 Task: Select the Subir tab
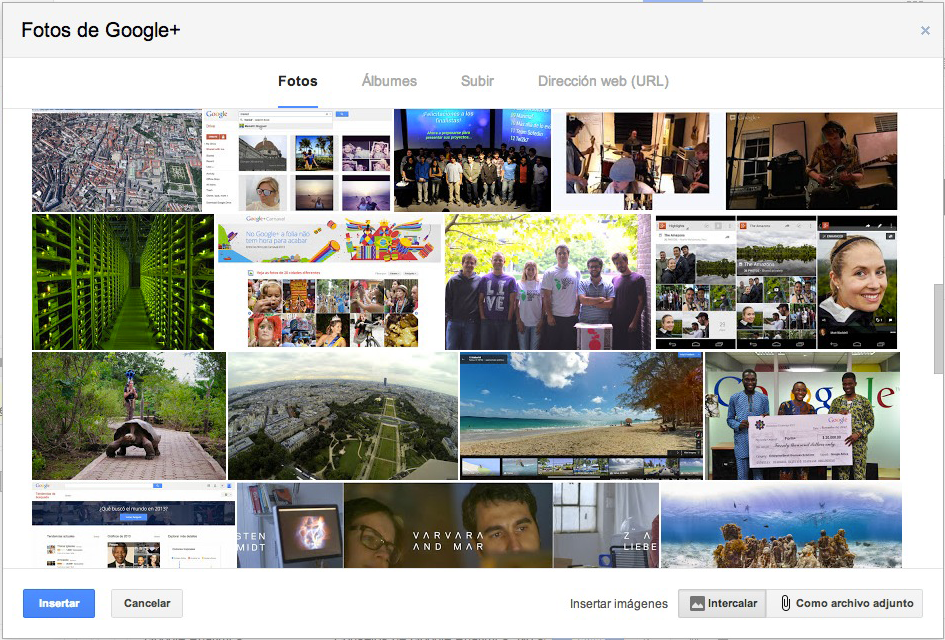tap(477, 82)
